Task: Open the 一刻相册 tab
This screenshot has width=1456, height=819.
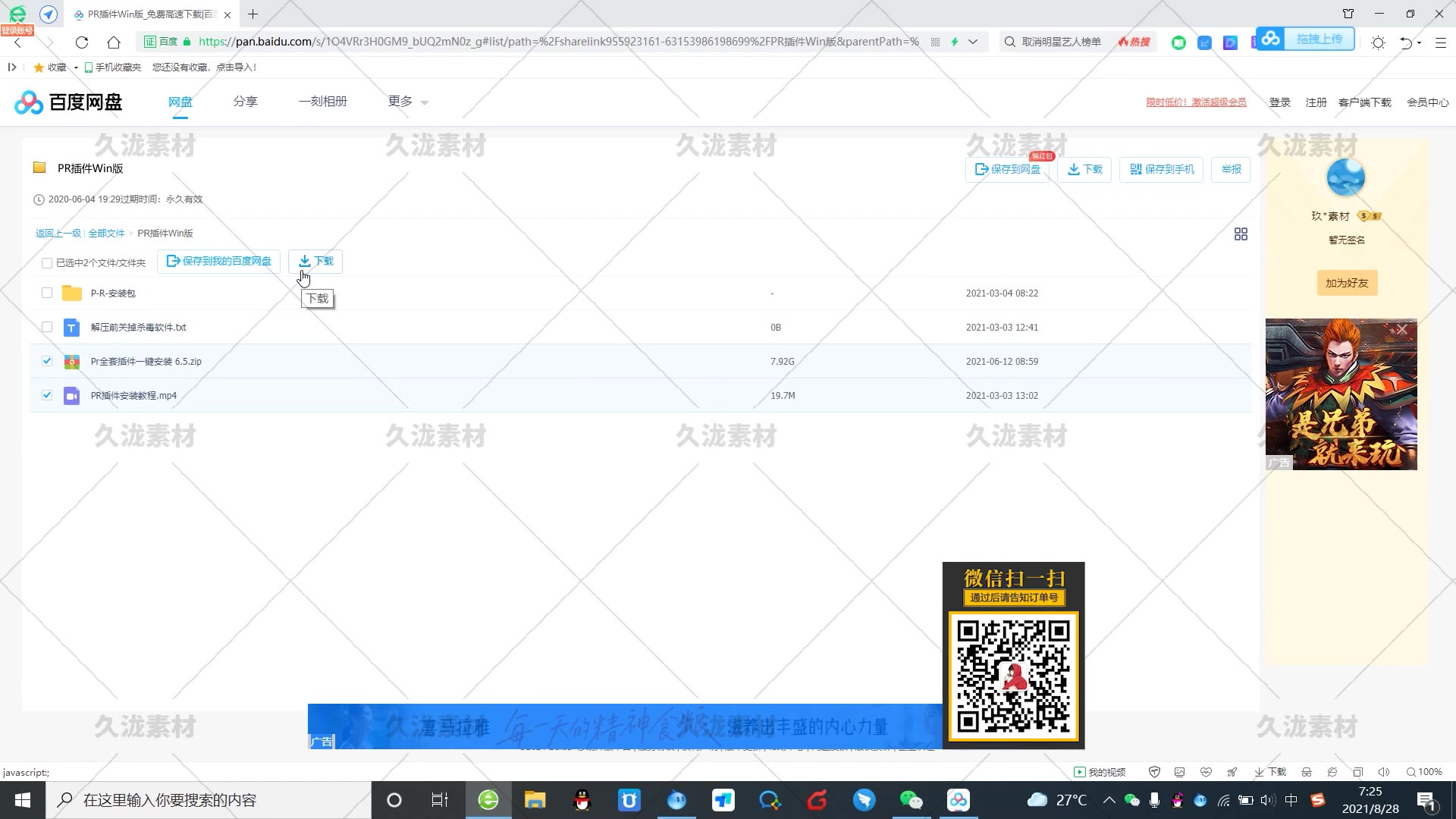Action: tap(322, 102)
